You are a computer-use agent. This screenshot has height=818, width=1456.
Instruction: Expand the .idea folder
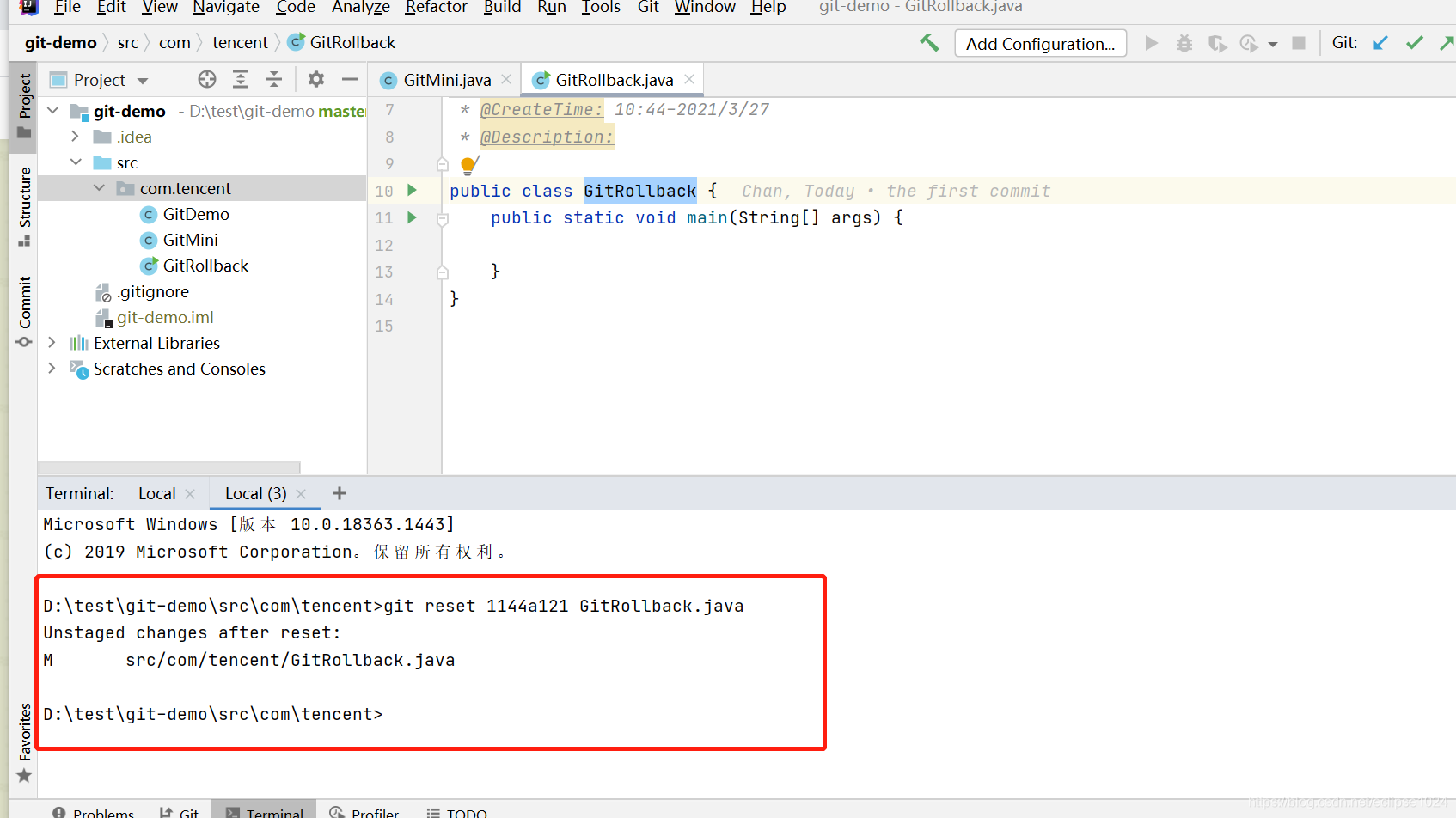coord(76,137)
